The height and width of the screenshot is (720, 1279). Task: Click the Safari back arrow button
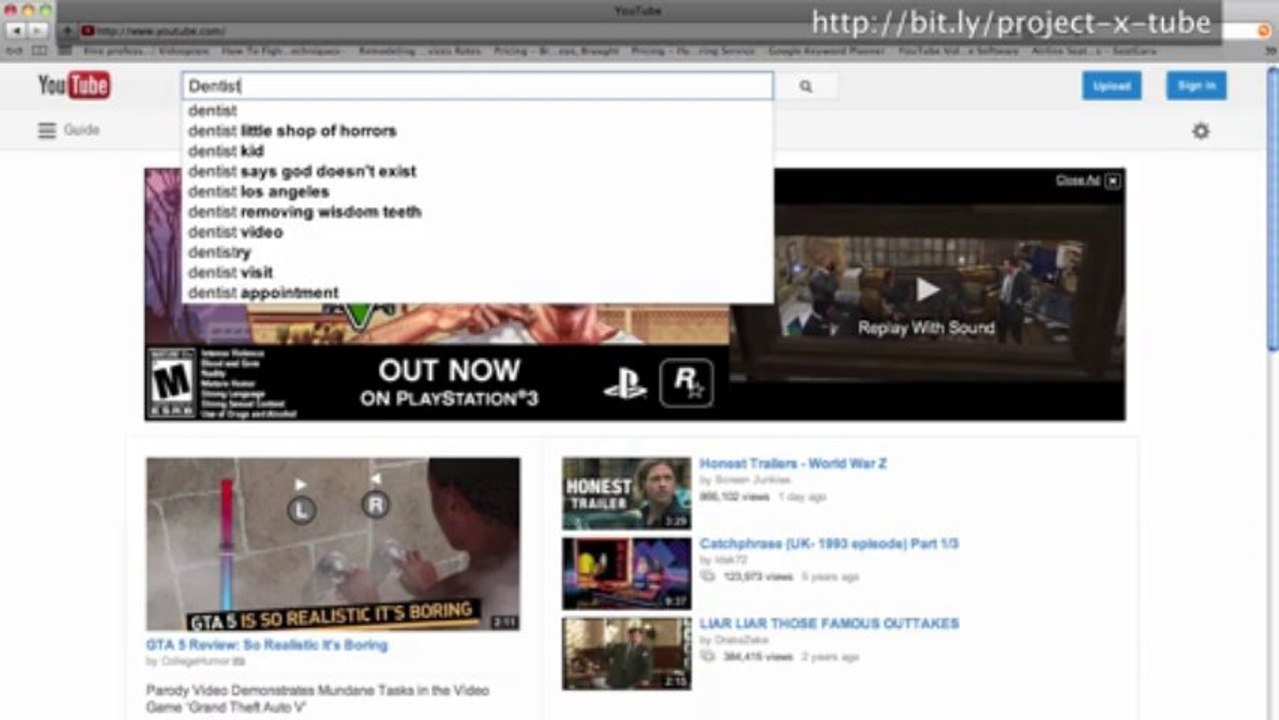(15, 31)
